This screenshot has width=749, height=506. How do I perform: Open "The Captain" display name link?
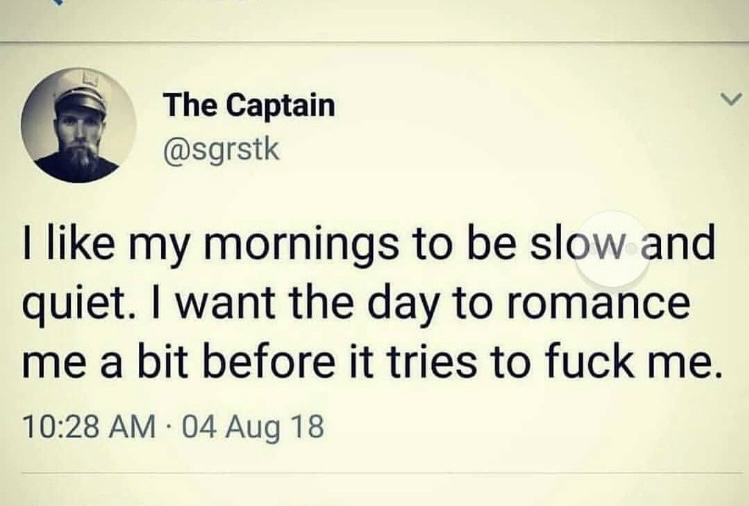coord(249,104)
